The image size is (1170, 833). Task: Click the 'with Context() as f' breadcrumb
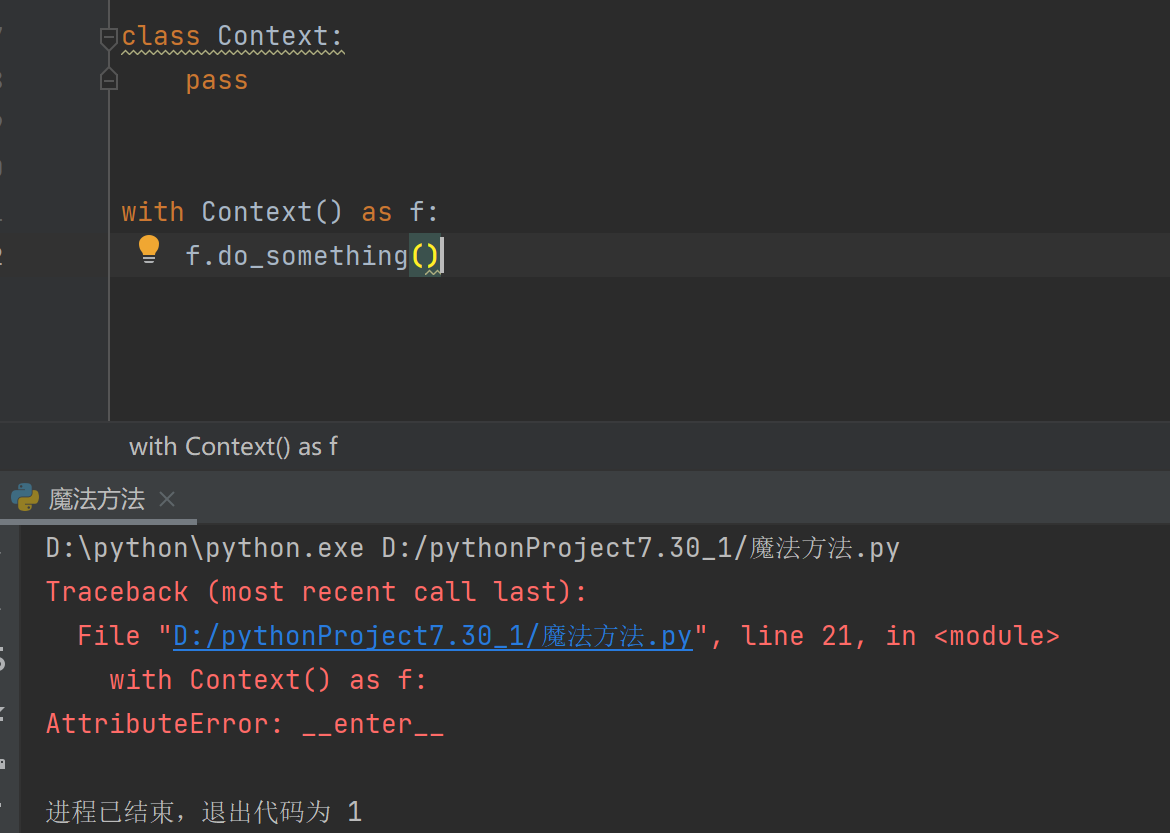click(233, 446)
